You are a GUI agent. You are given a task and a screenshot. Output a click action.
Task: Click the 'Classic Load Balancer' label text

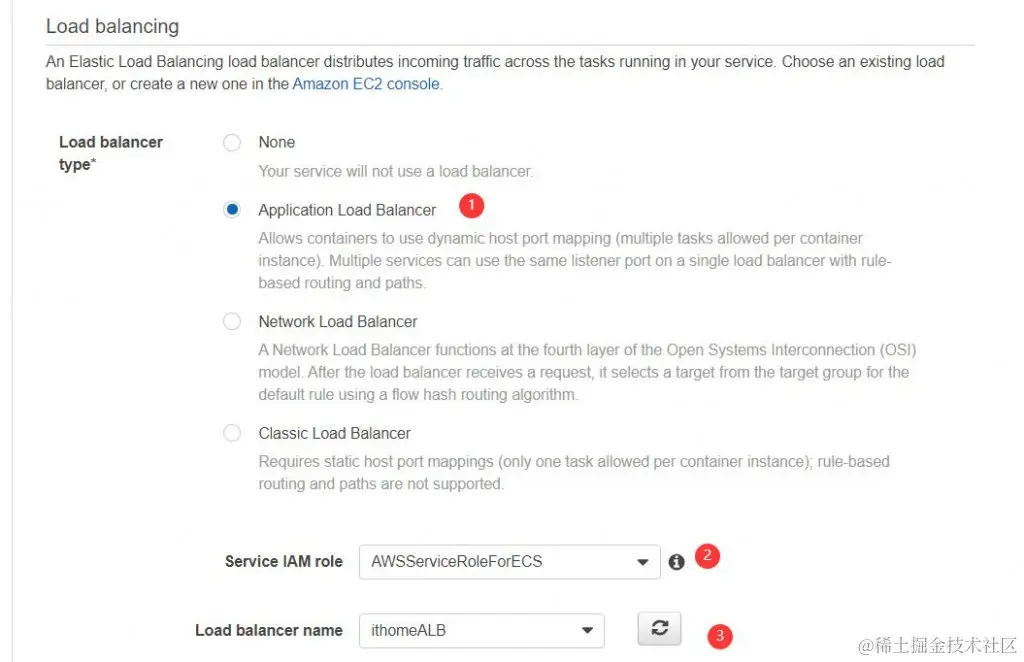pos(334,433)
